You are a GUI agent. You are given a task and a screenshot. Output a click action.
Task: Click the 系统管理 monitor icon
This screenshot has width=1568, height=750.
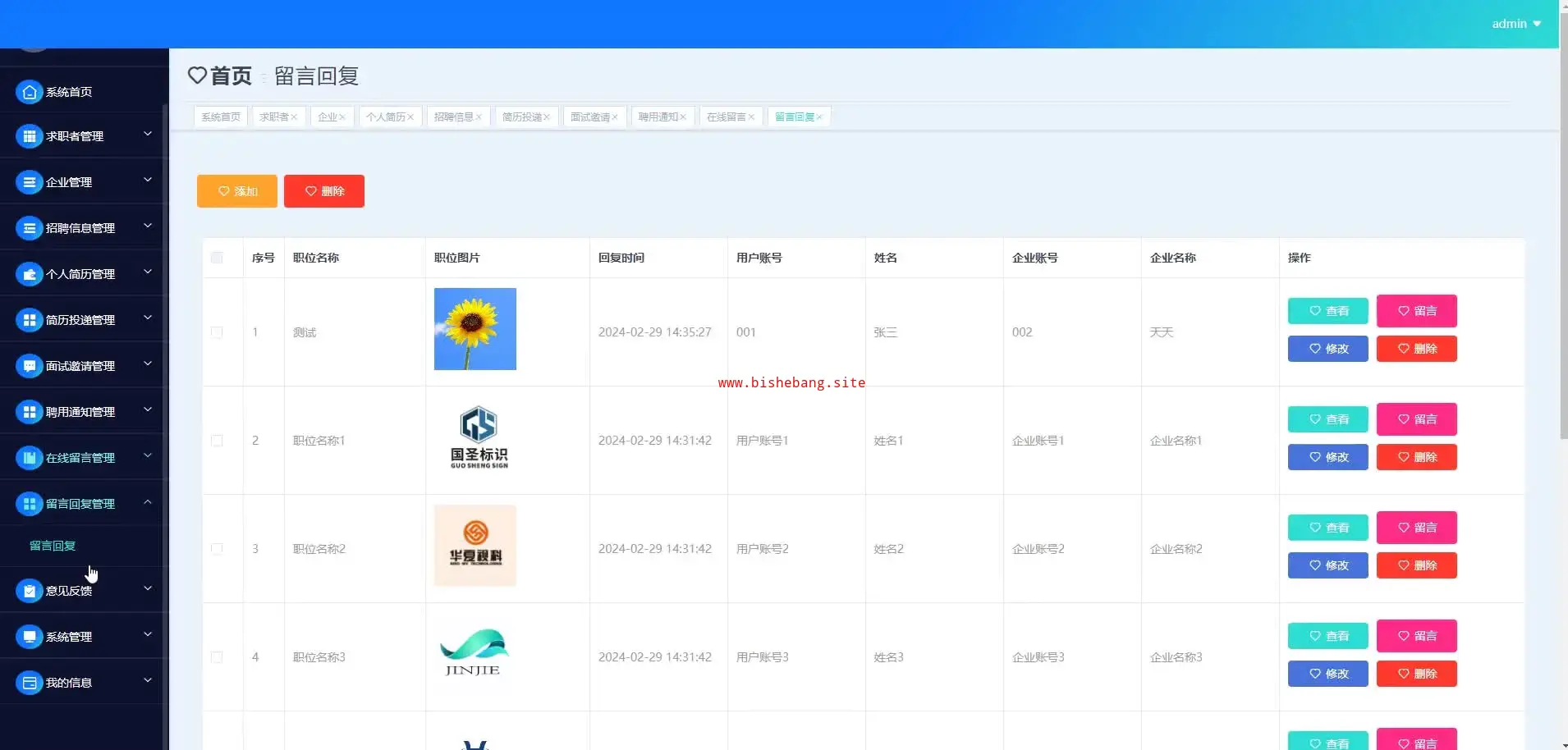[30, 637]
